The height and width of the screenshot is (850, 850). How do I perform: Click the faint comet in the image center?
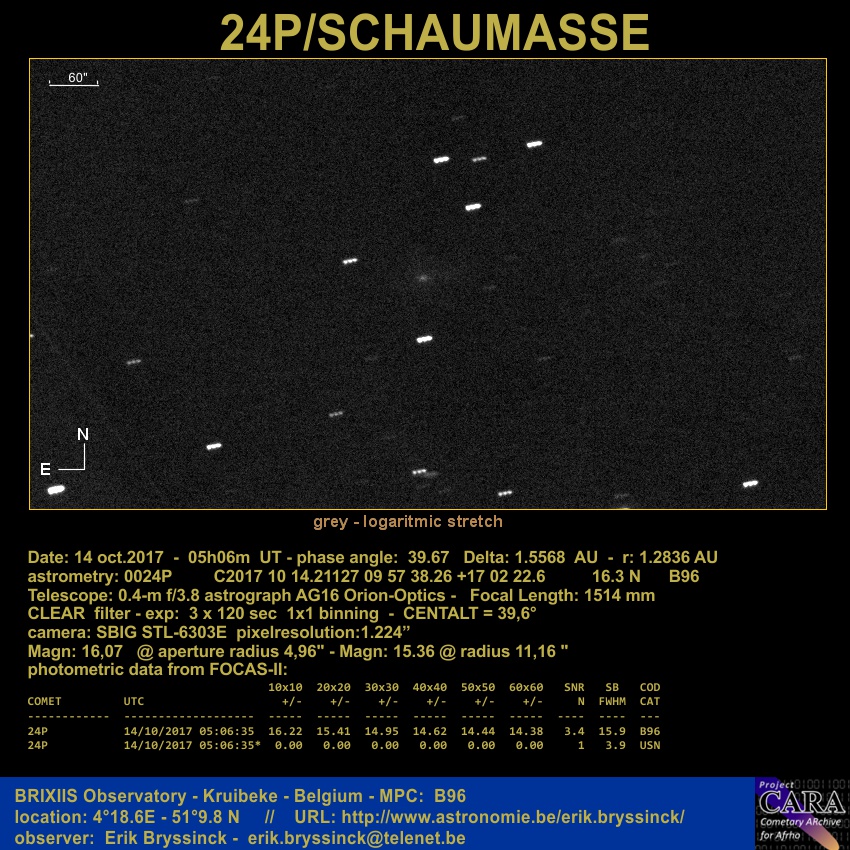424,278
